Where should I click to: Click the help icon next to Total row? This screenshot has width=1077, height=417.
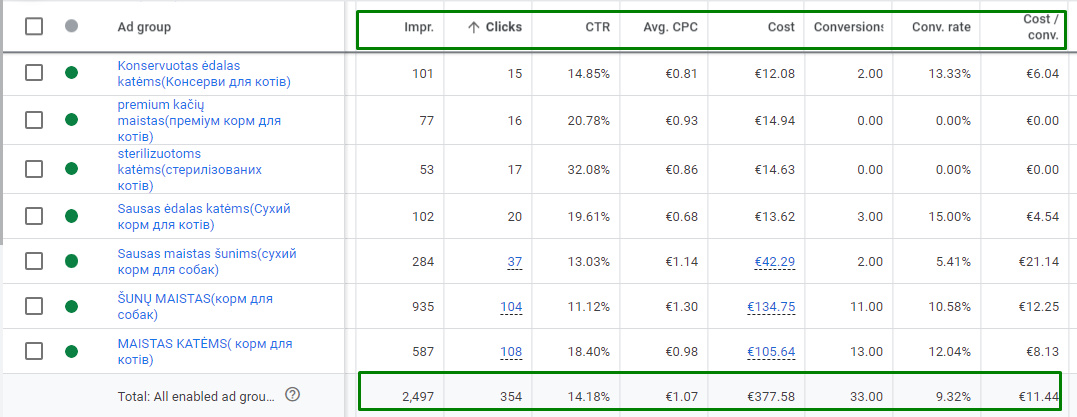292,395
